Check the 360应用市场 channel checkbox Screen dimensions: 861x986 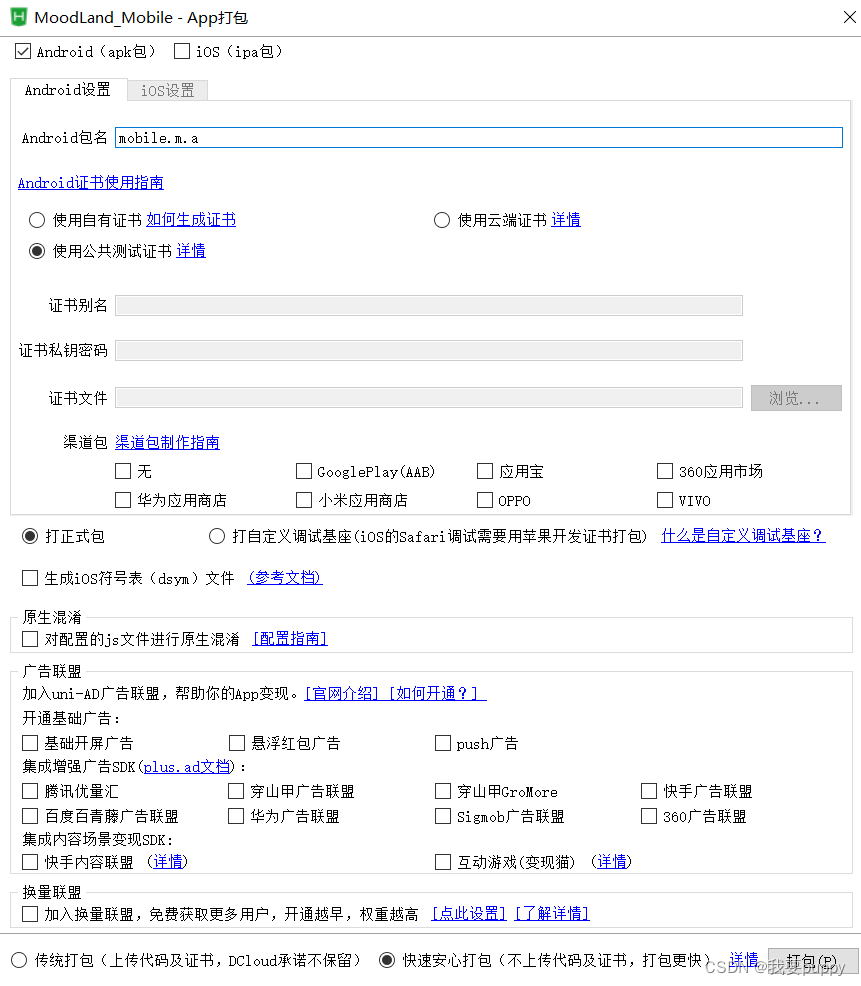(665, 471)
